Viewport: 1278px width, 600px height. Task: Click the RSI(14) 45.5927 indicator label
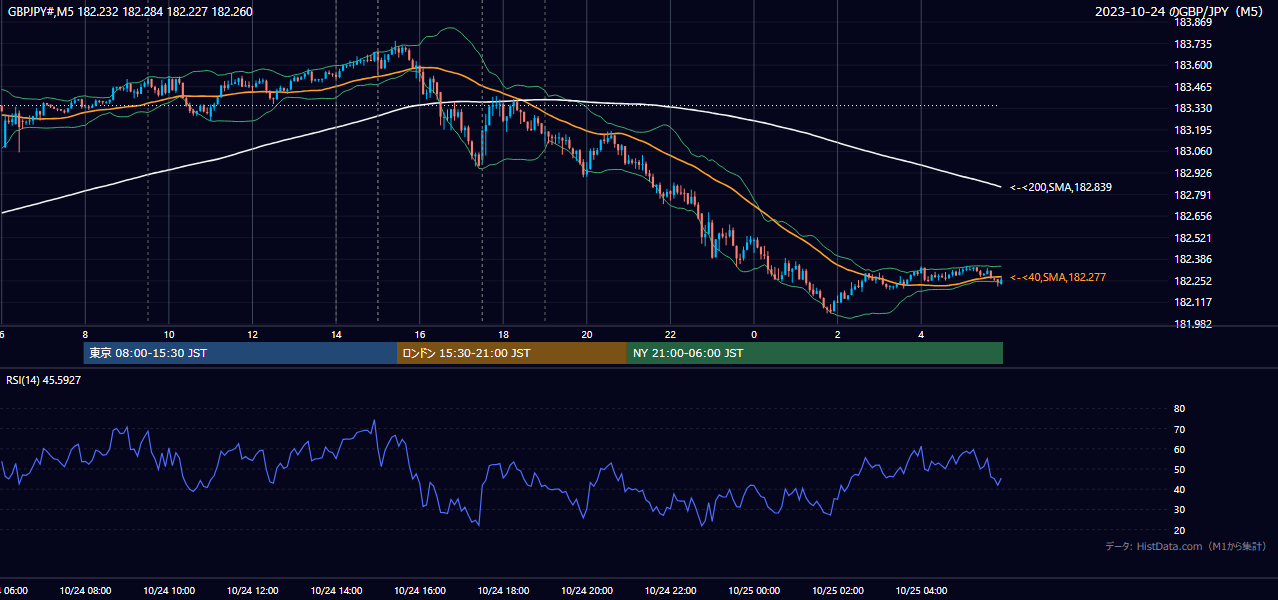[x=44, y=380]
